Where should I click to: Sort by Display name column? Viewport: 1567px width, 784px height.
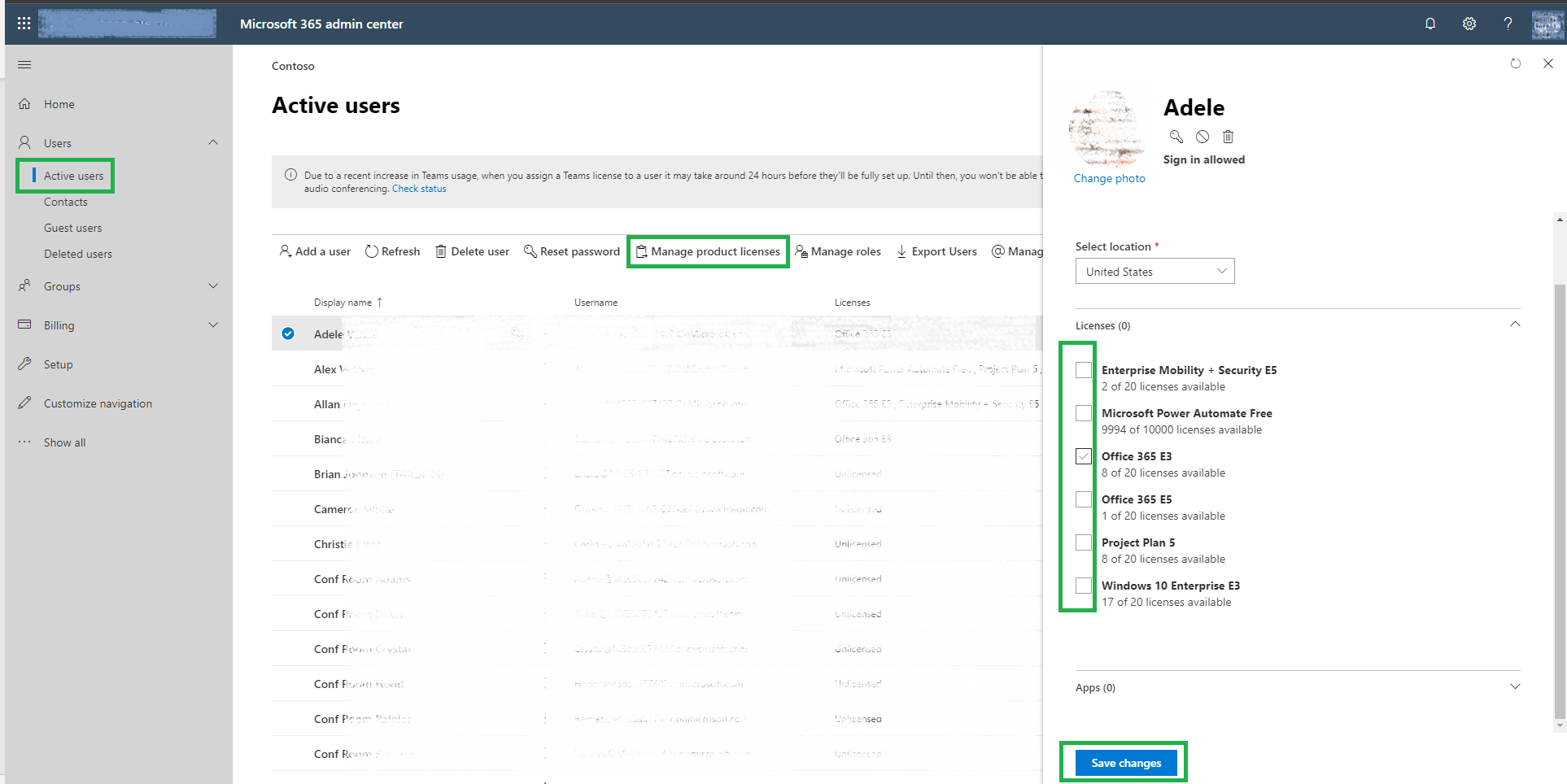coord(348,303)
